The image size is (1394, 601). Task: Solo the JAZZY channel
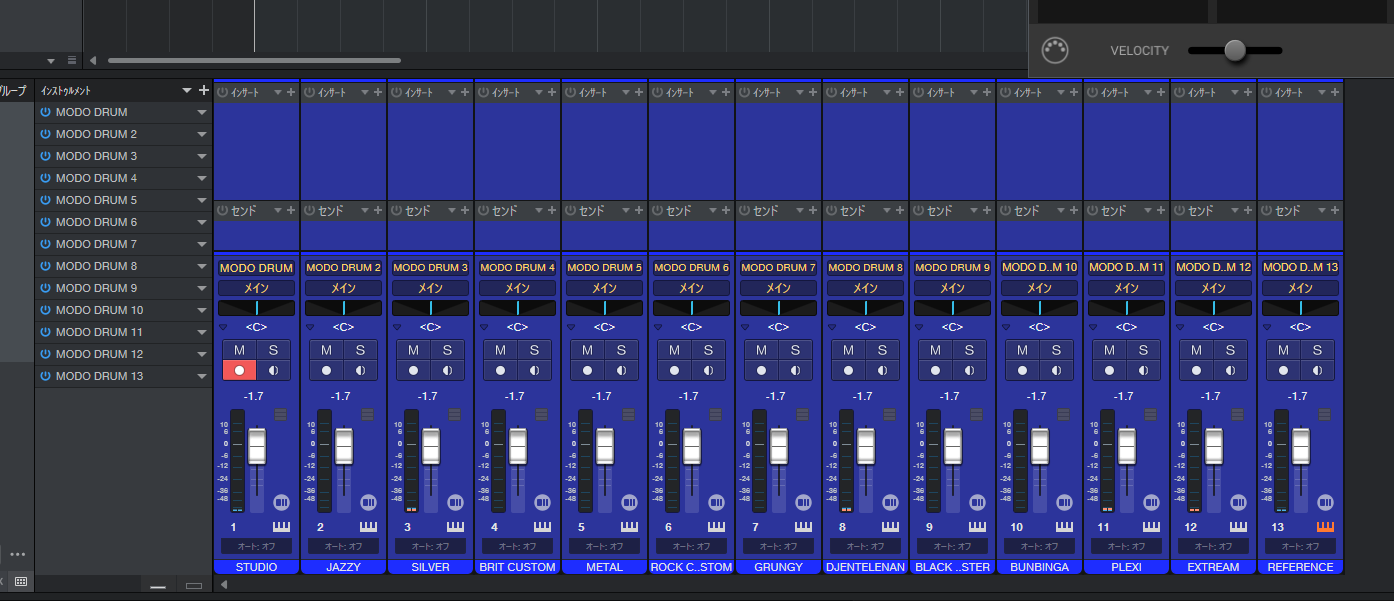[360, 350]
